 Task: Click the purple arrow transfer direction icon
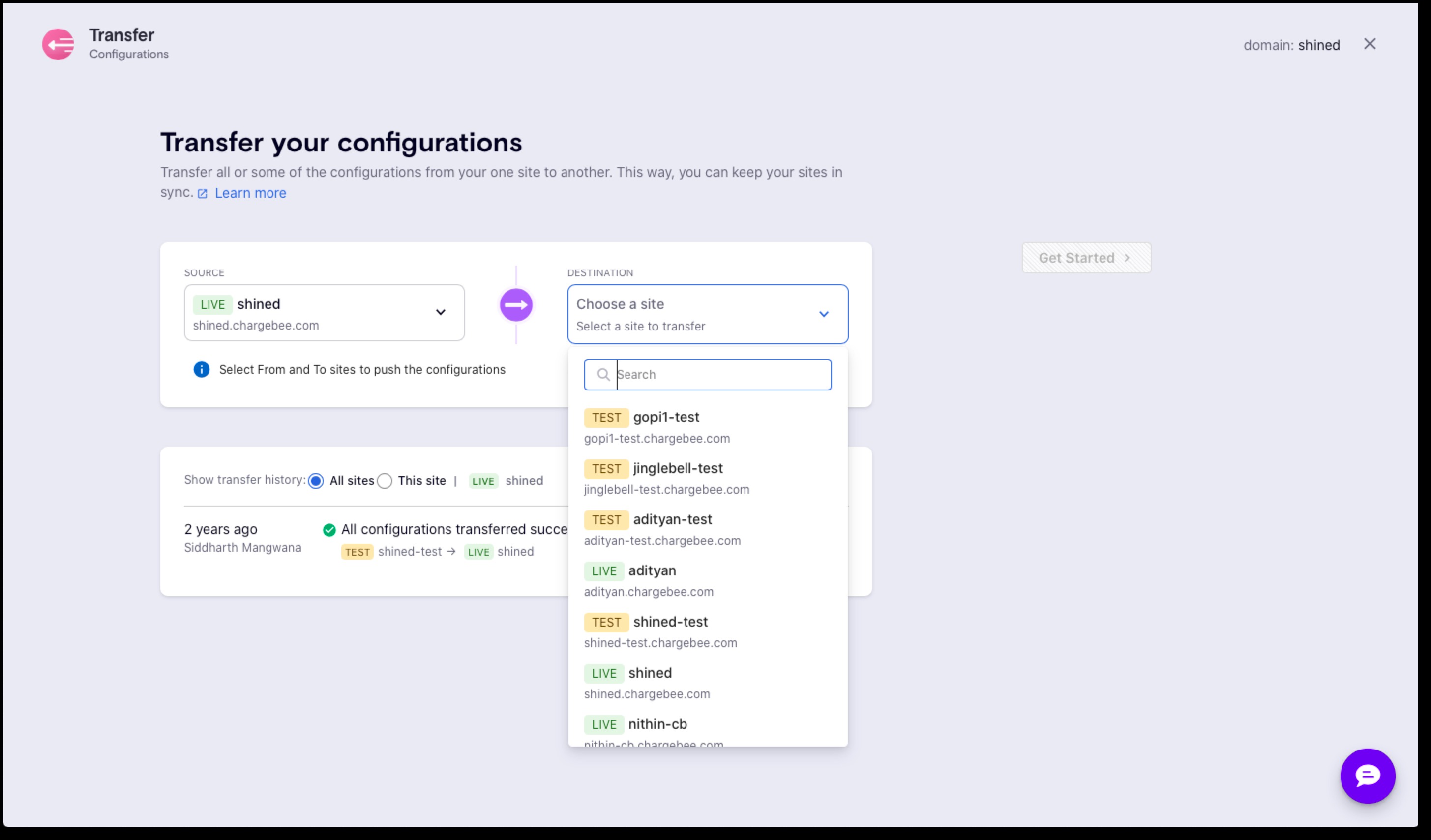click(516, 305)
